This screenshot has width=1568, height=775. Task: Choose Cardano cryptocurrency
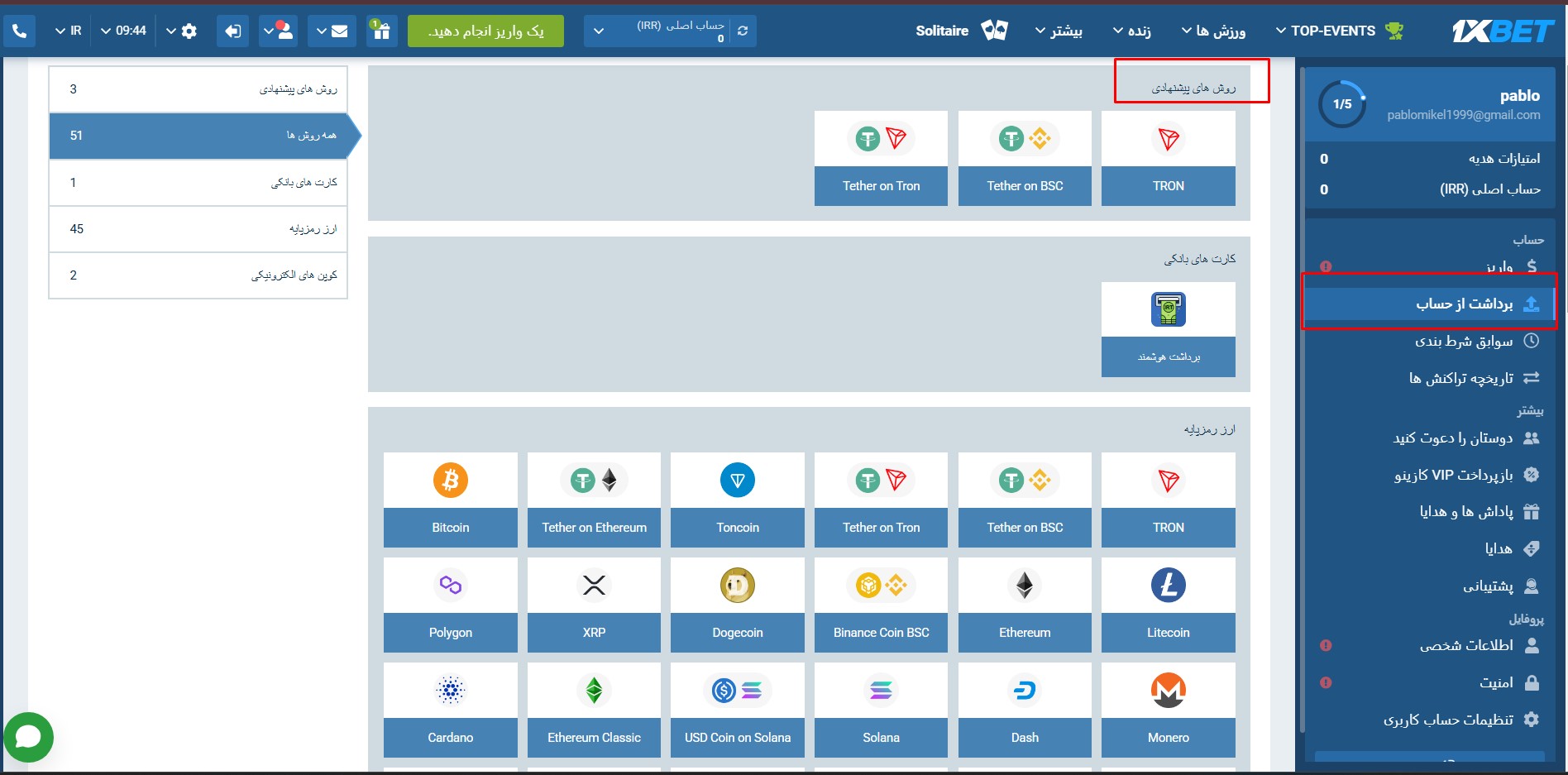click(x=451, y=710)
